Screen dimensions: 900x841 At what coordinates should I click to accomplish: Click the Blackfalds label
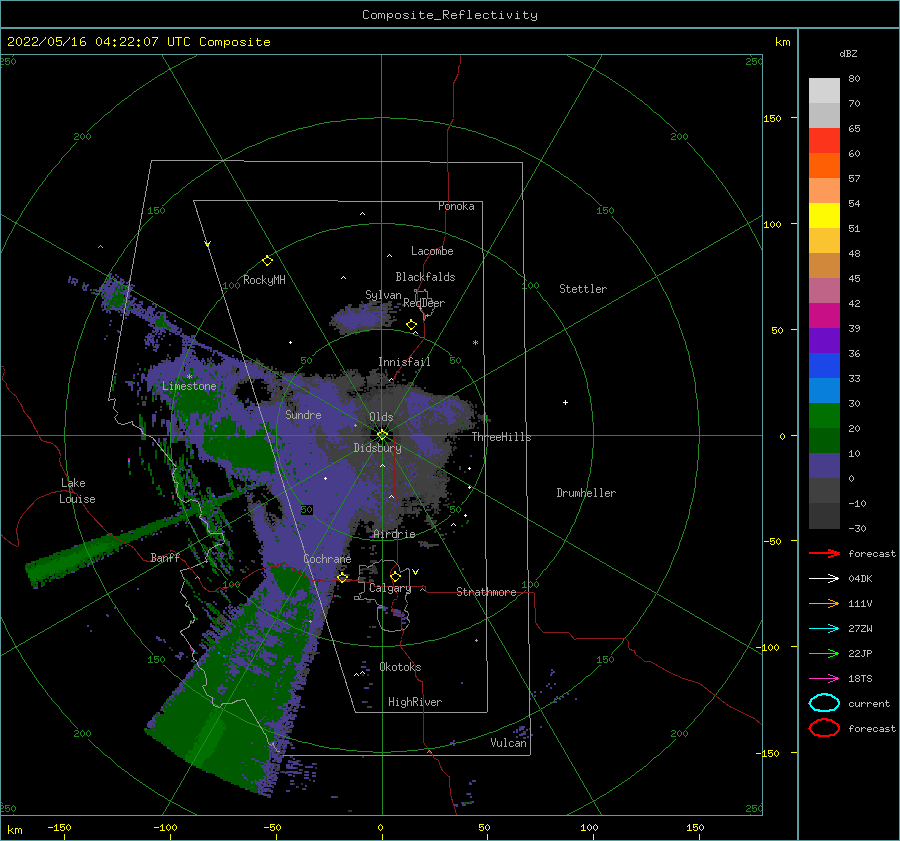click(425, 277)
